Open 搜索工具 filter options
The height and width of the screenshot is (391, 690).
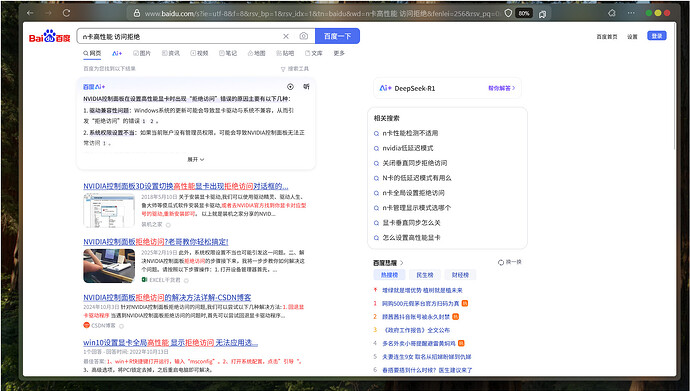(295, 69)
